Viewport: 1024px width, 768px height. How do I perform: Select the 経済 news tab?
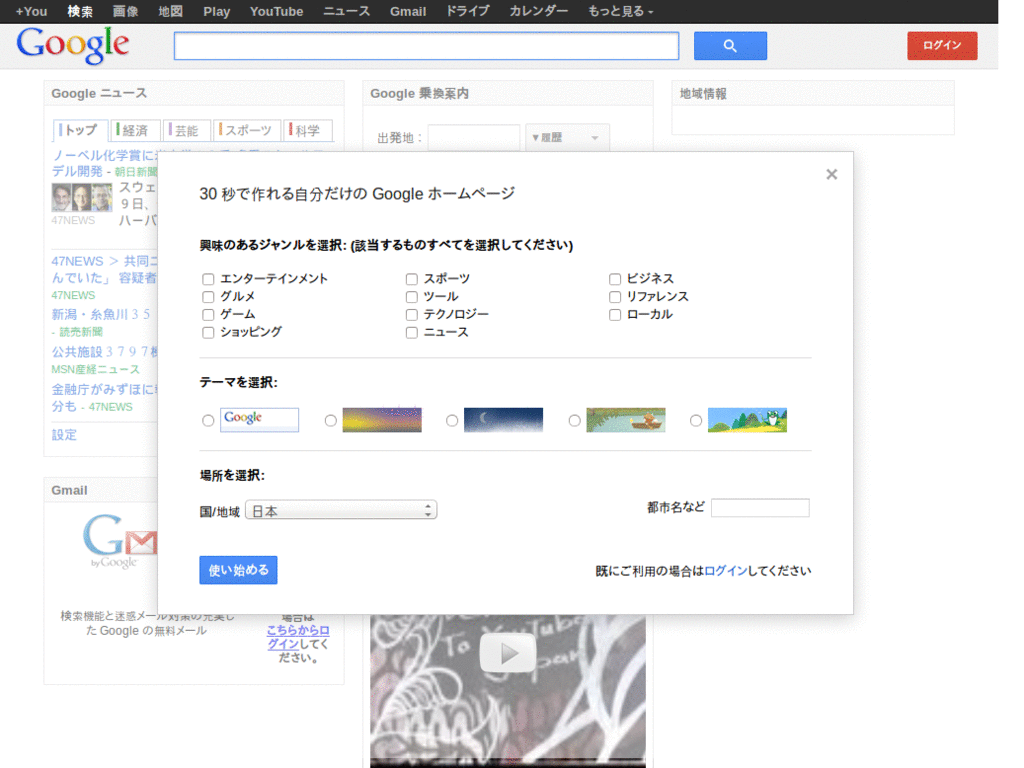pos(135,130)
